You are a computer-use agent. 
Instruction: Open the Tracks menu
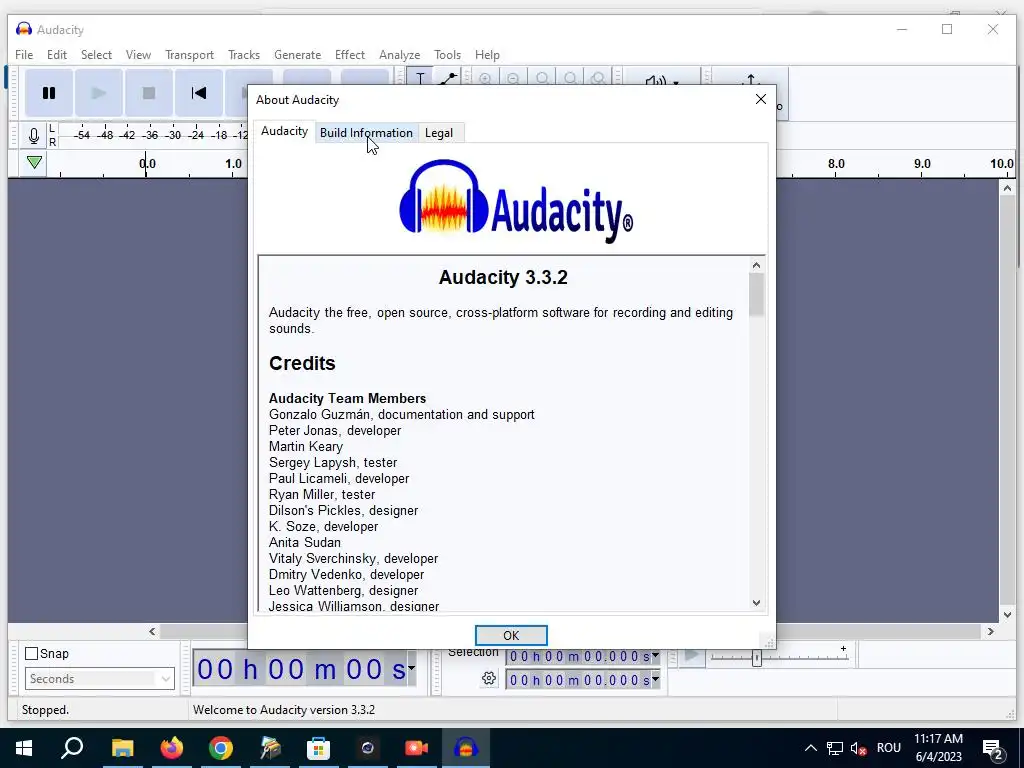tap(244, 55)
